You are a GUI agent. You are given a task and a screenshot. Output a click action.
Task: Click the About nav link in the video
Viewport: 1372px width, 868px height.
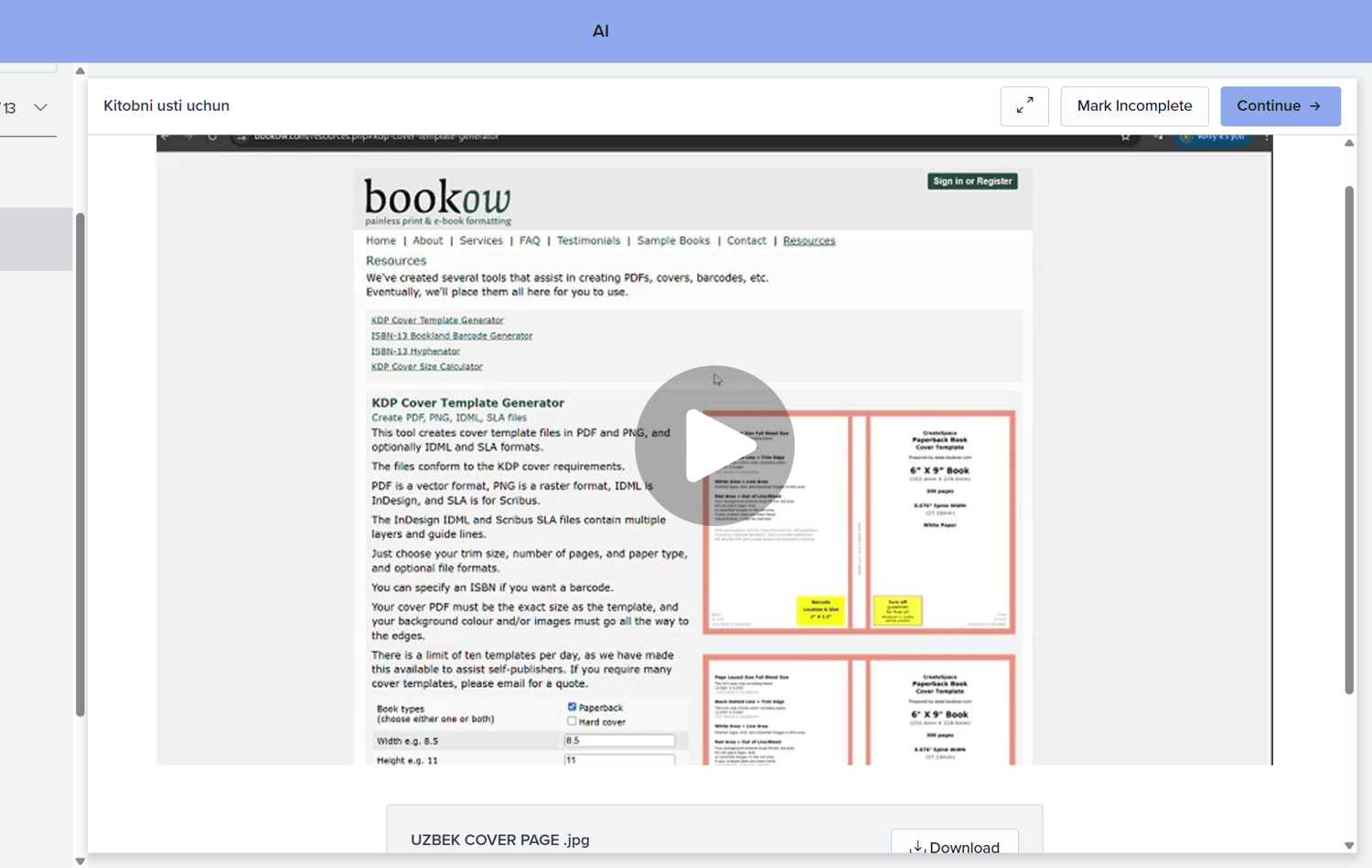[427, 241]
